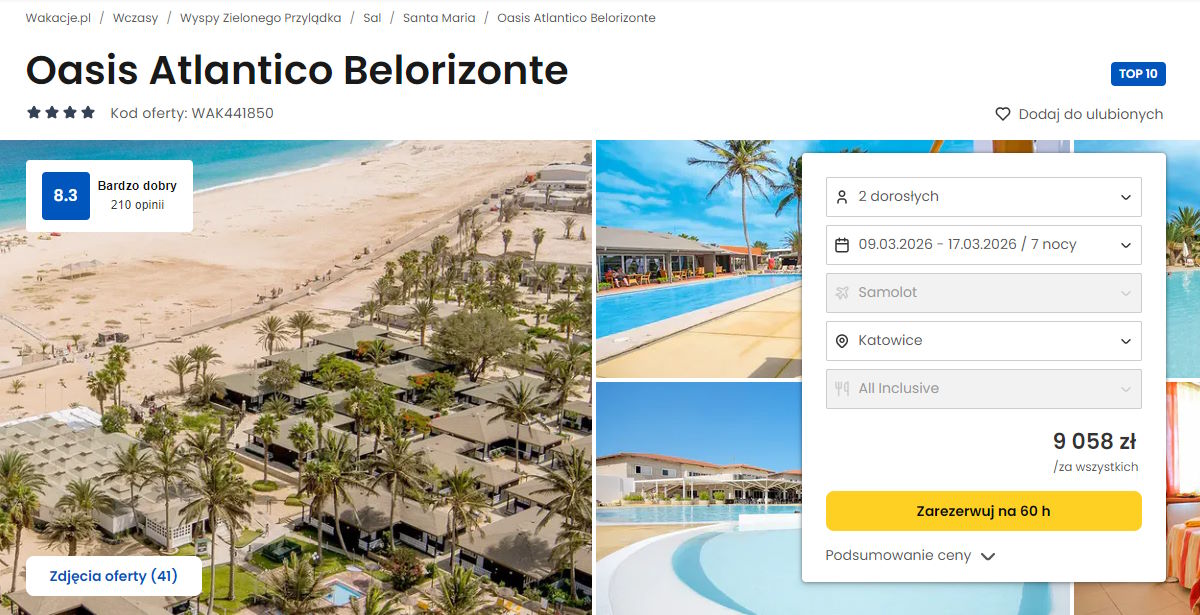Open the Katowice departure city dropdown
This screenshot has height=615, width=1200.
click(x=984, y=341)
